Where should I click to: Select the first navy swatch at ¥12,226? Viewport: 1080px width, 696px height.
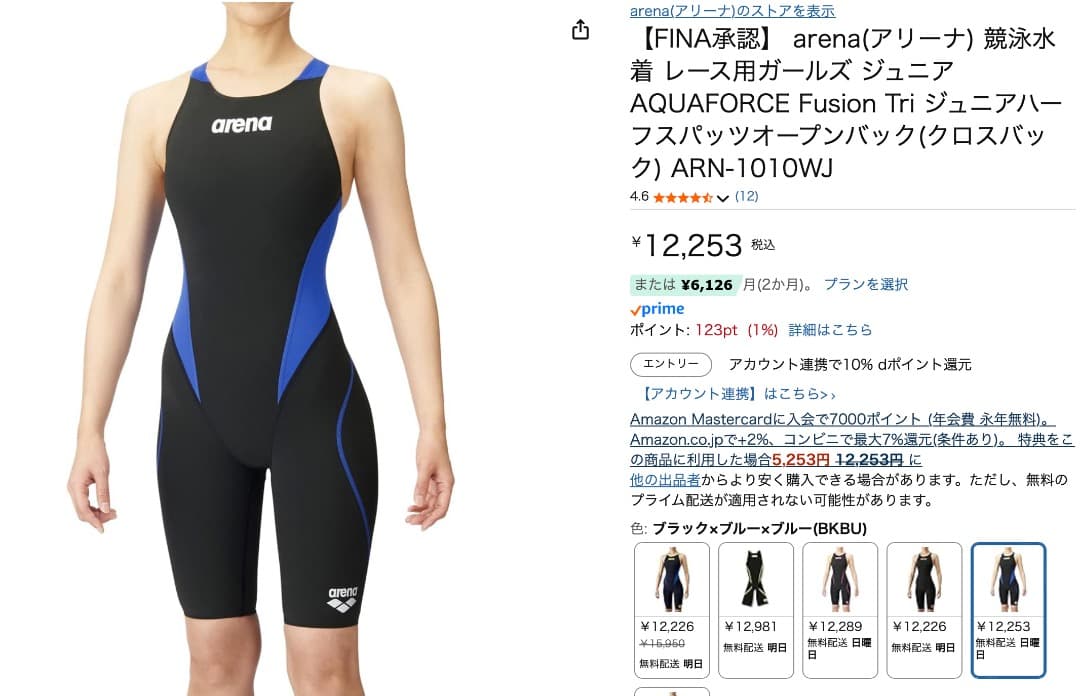pyautogui.click(x=672, y=610)
